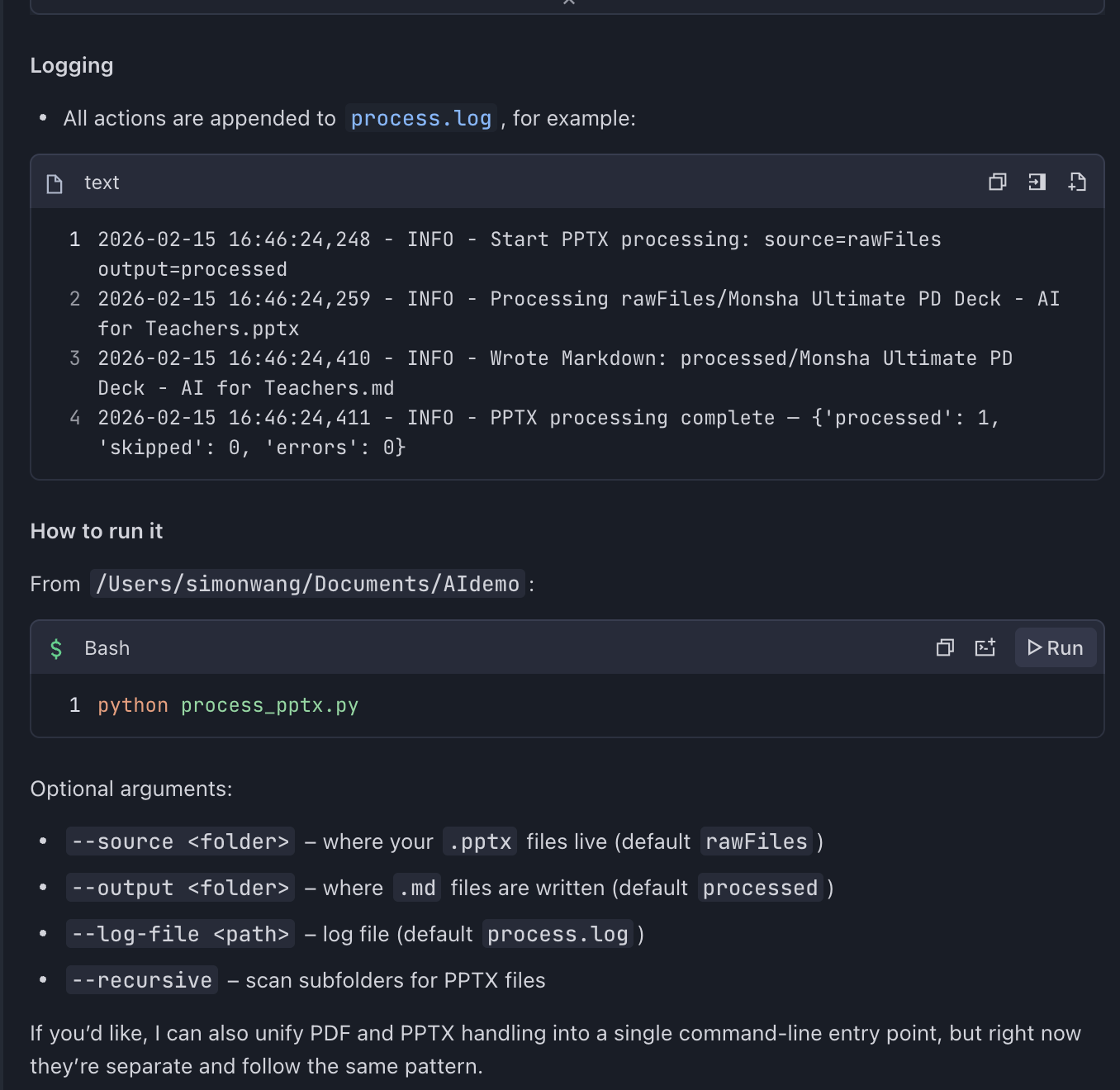Run the python process_pptx.py command

(x=1055, y=648)
